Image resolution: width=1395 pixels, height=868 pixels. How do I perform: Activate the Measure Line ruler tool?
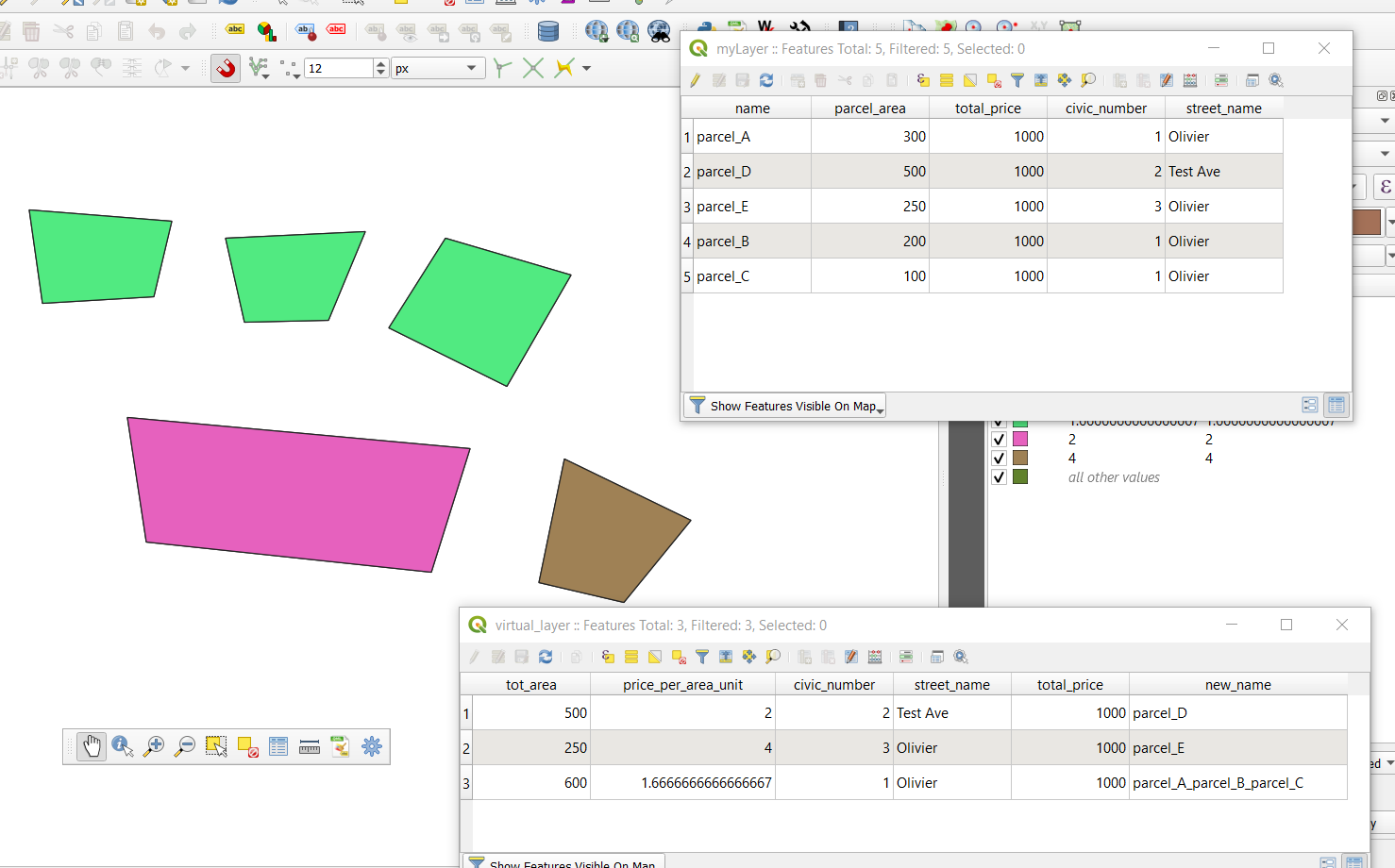(310, 746)
